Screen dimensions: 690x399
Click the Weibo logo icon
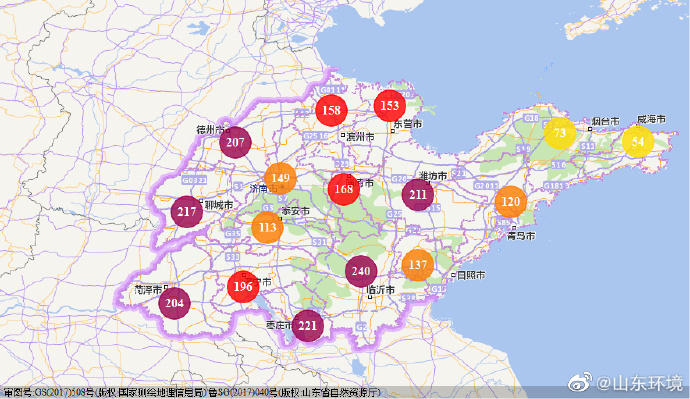(x=580, y=383)
